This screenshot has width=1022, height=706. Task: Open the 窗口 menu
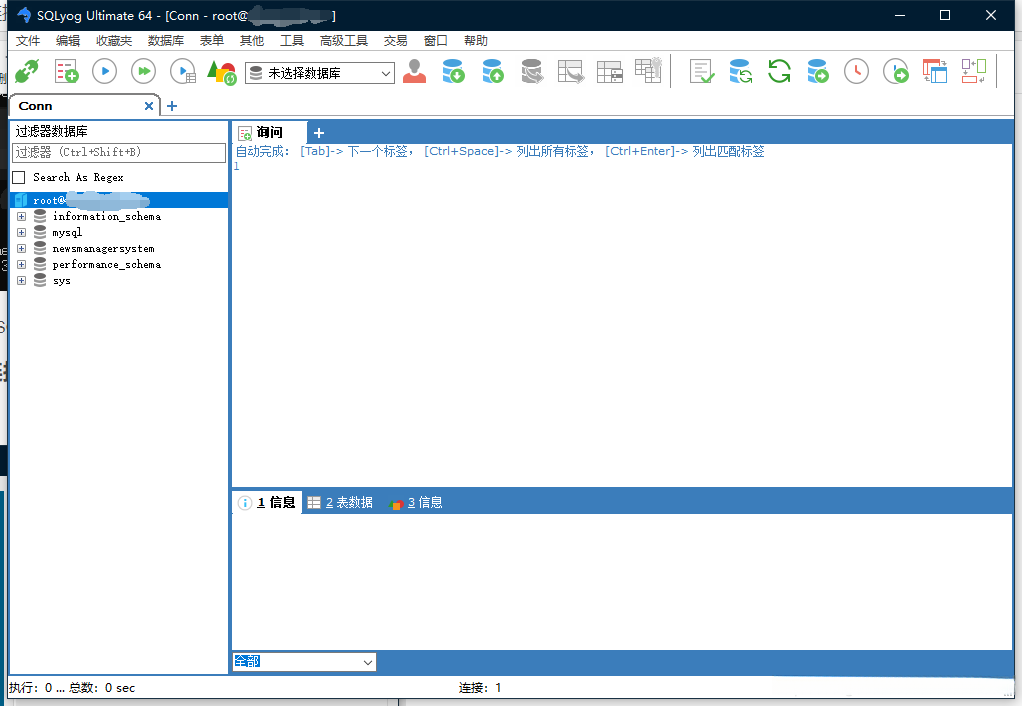tap(435, 40)
